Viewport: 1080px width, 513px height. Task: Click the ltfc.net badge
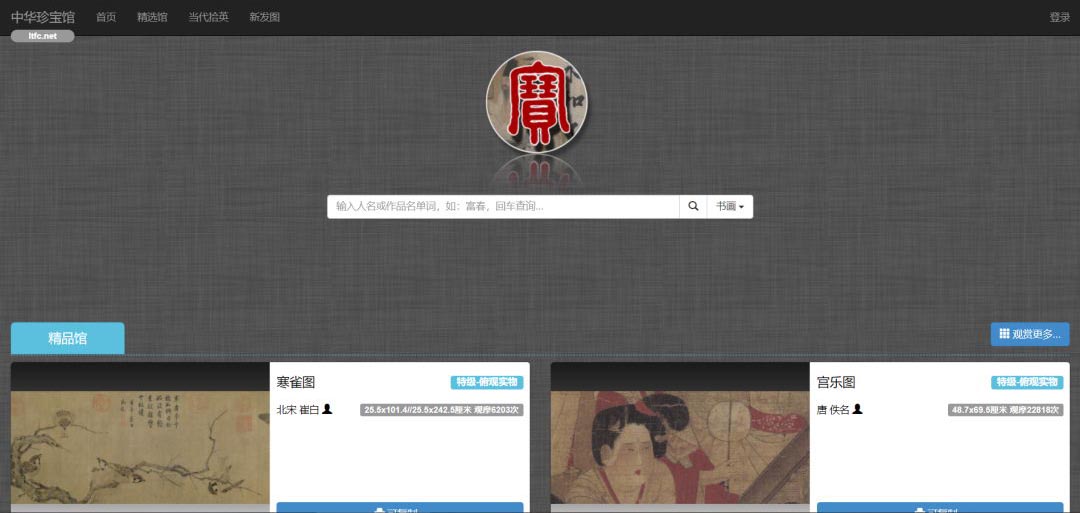click(43, 36)
